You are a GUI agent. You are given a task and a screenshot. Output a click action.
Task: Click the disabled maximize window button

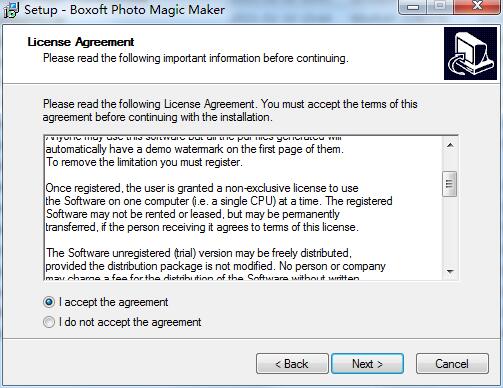tap(440, 6)
